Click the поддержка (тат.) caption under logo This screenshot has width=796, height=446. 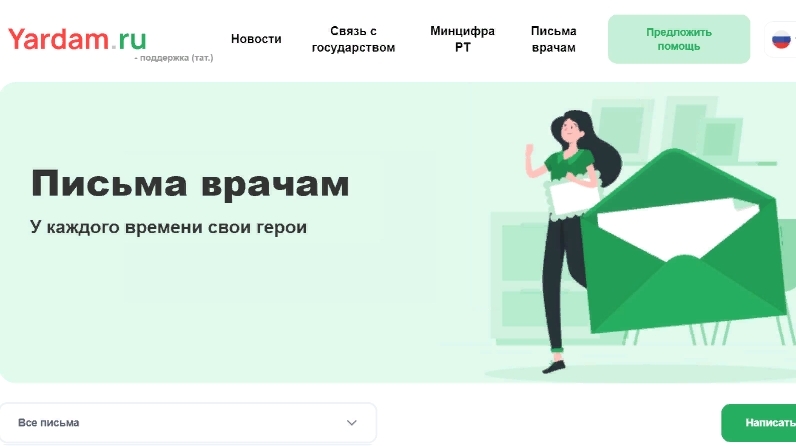[x=174, y=58]
